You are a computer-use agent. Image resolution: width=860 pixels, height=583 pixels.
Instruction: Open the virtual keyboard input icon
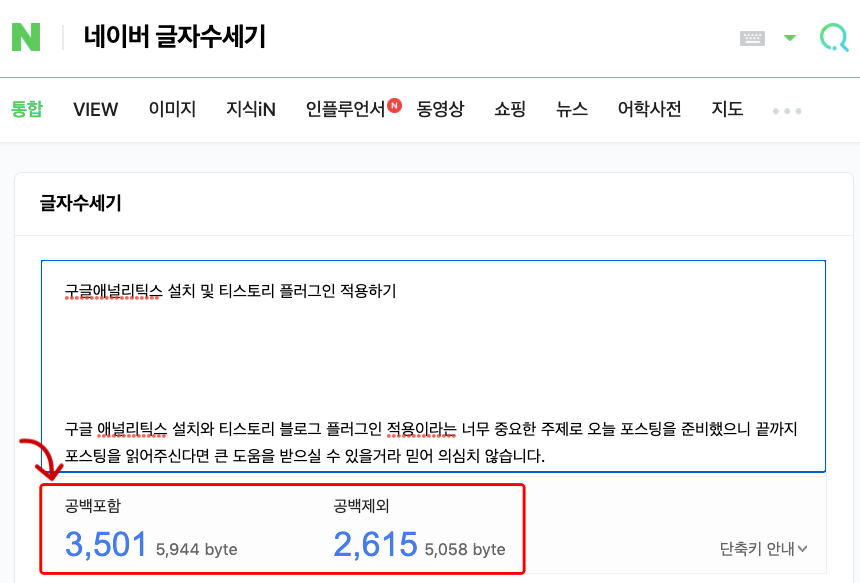[x=752, y=38]
